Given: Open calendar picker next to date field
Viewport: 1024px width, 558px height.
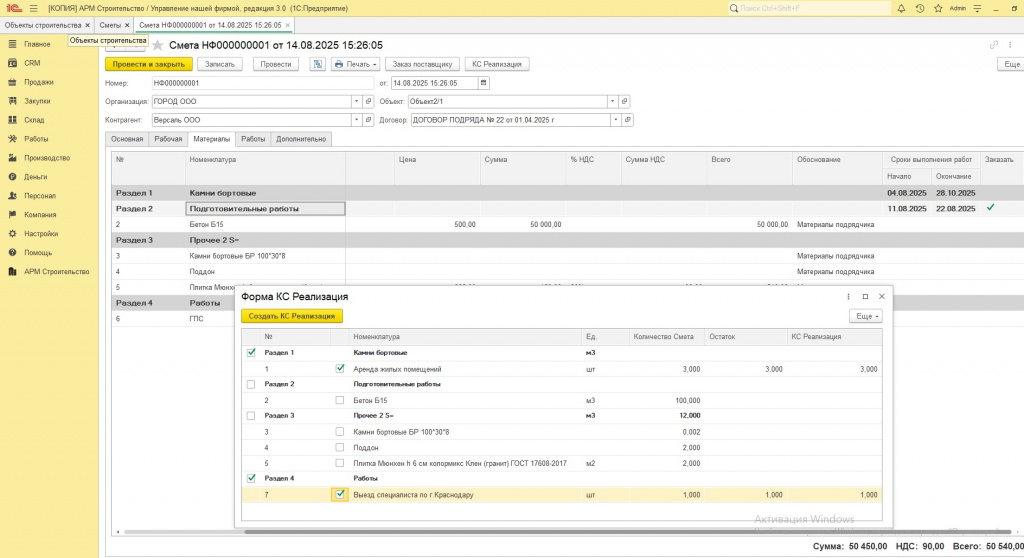Looking at the screenshot, I should (x=484, y=83).
